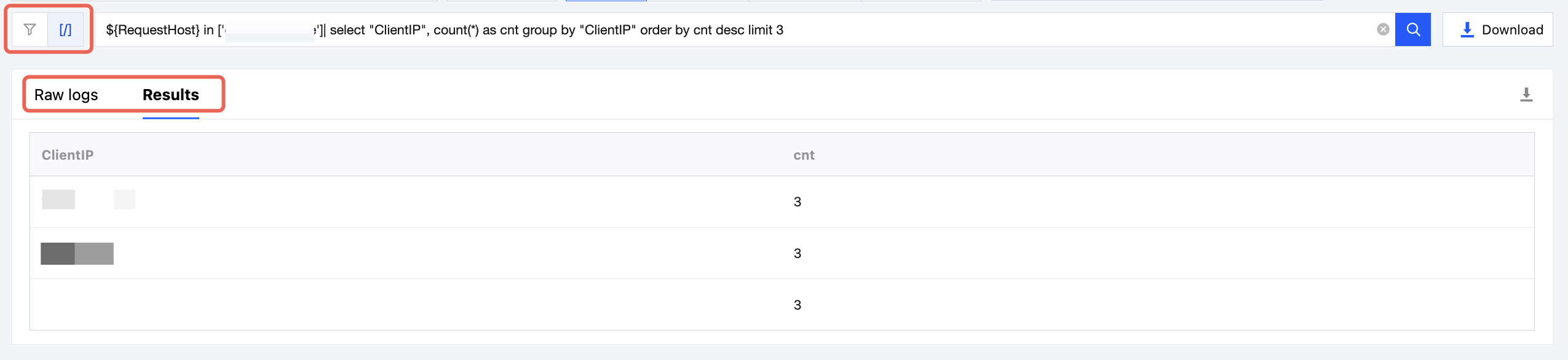Clear the query using the x icon

pos(1383,29)
